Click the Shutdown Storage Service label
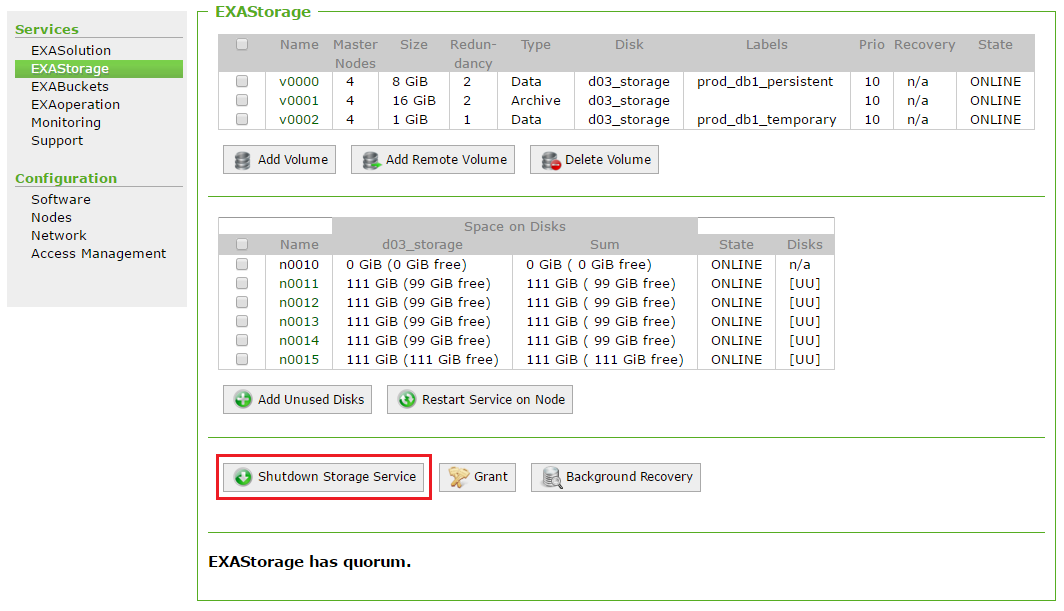Image resolution: width=1064 pixels, height=611 pixels. click(337, 477)
